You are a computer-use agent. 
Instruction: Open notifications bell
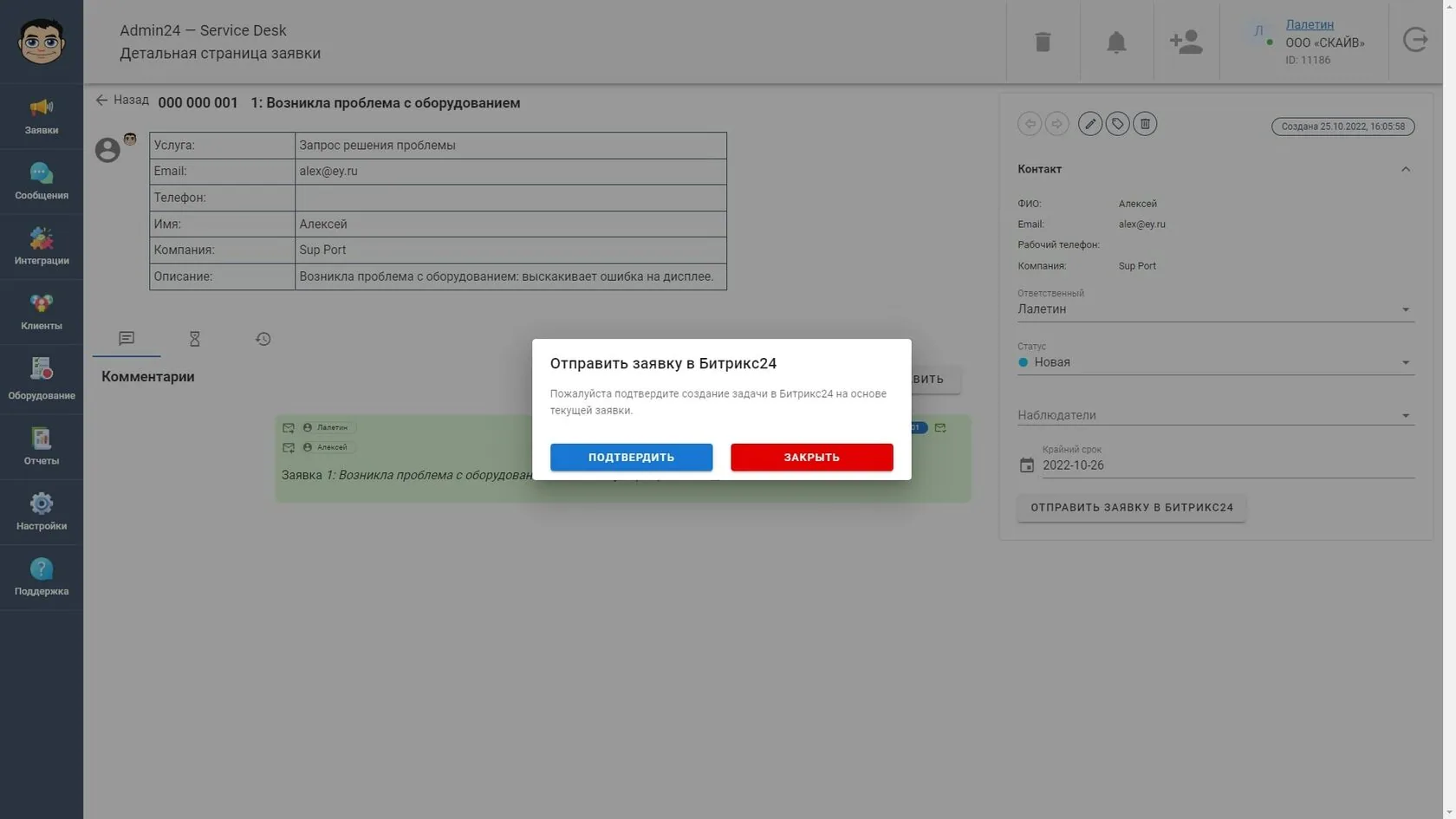click(x=1116, y=42)
